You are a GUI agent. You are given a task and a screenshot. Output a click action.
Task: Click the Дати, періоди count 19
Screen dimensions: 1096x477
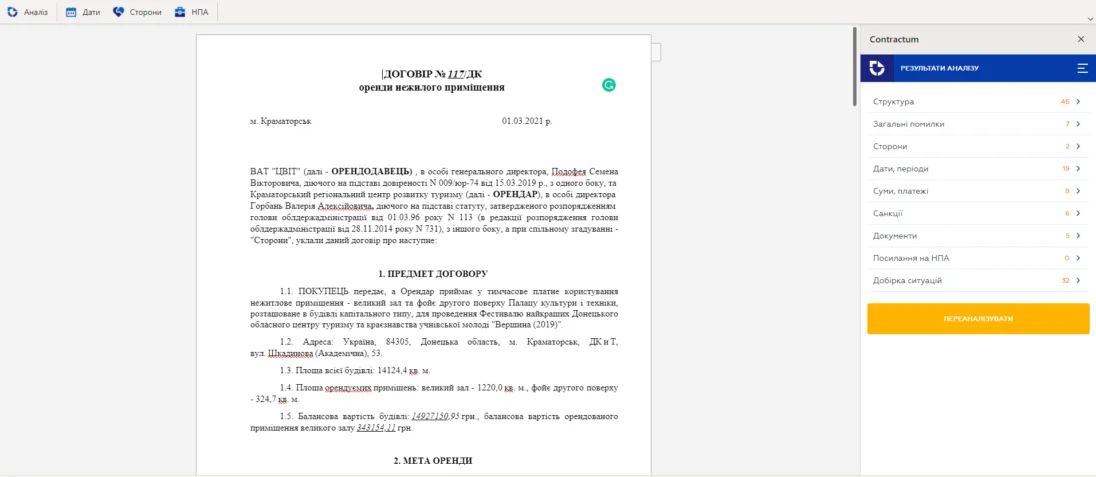click(x=1066, y=169)
